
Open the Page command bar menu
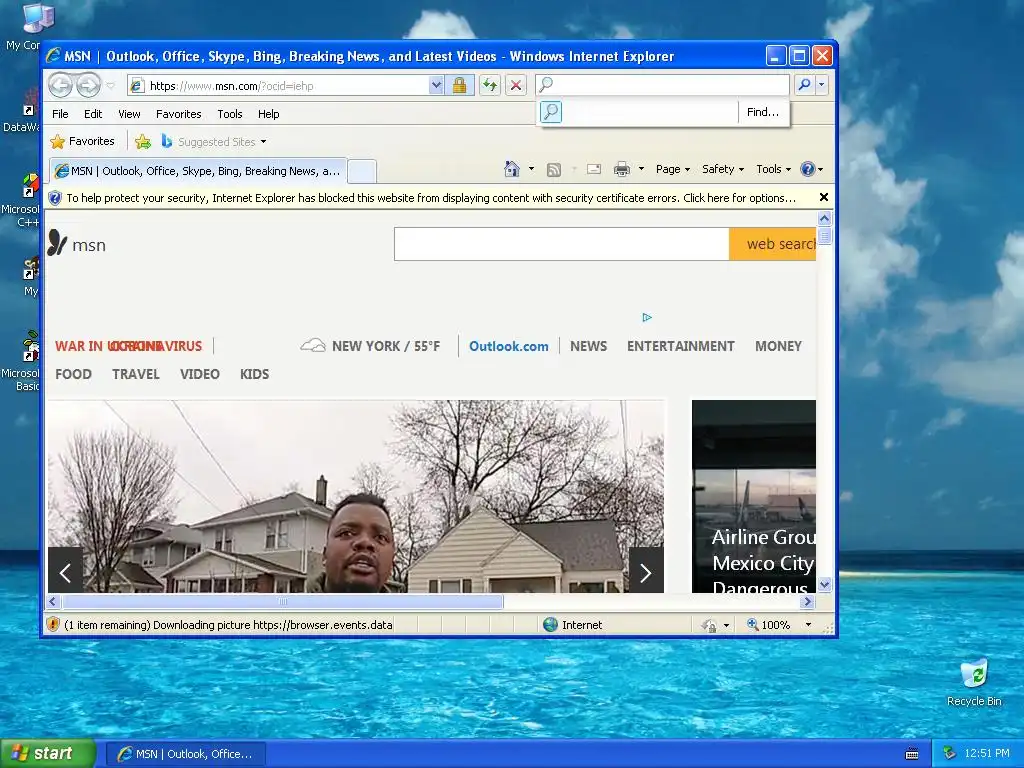click(673, 169)
